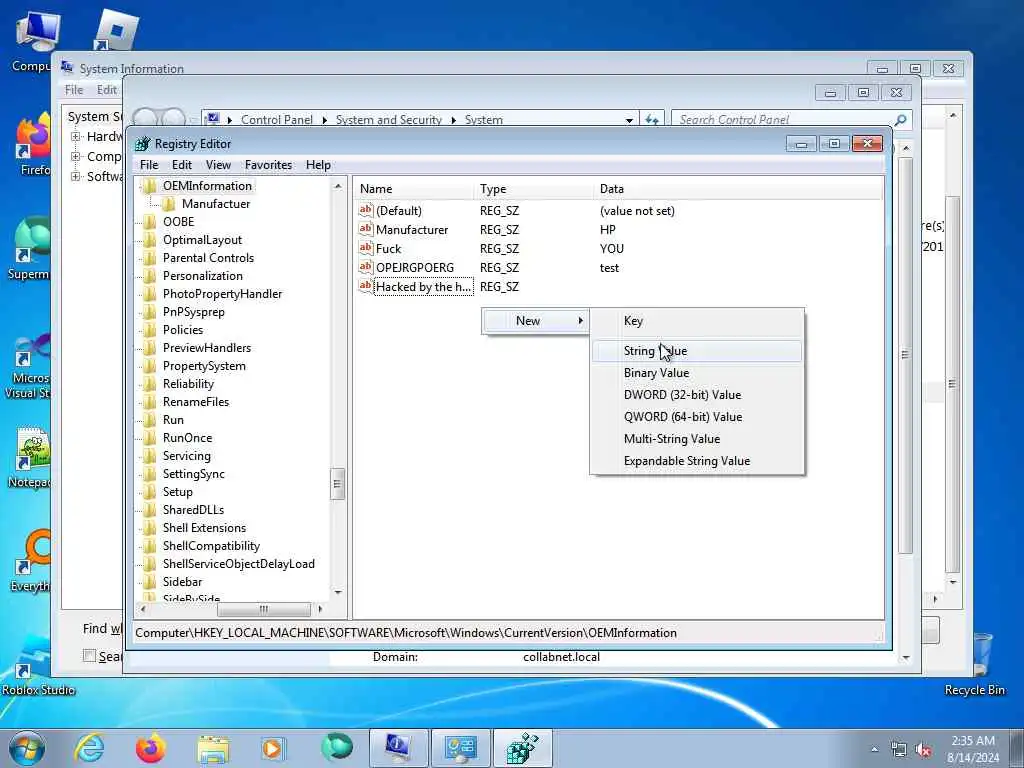Switch to Registry Editor taskbar button
The image size is (1024, 768).
pyautogui.click(x=522, y=748)
